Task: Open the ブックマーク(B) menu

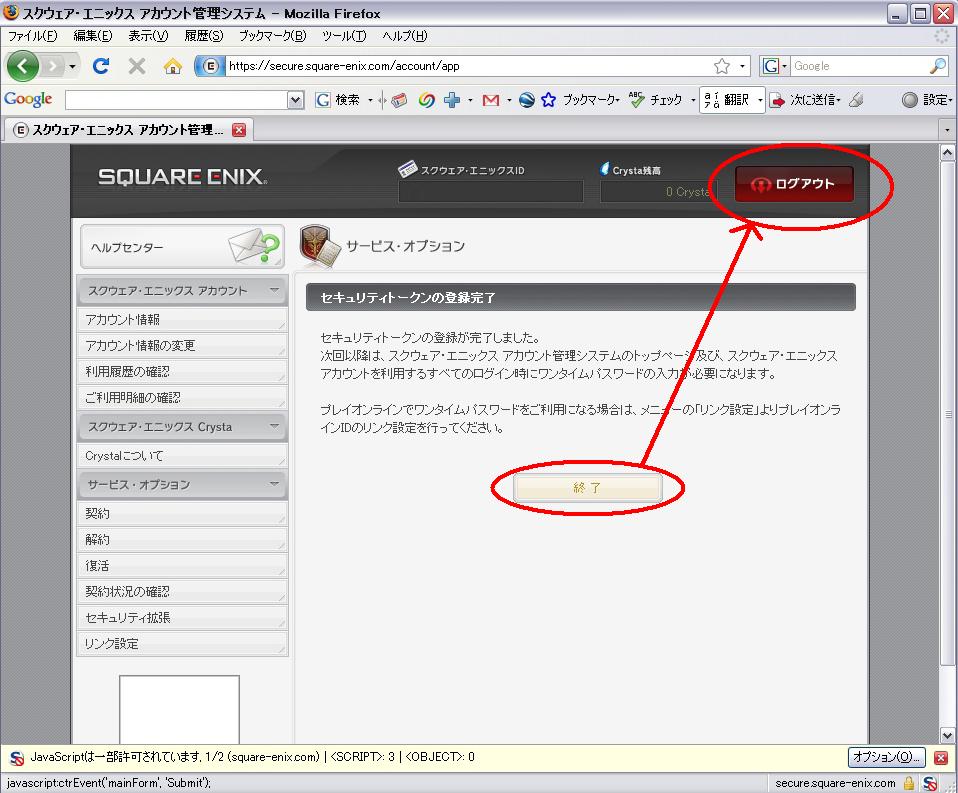Action: (x=272, y=36)
